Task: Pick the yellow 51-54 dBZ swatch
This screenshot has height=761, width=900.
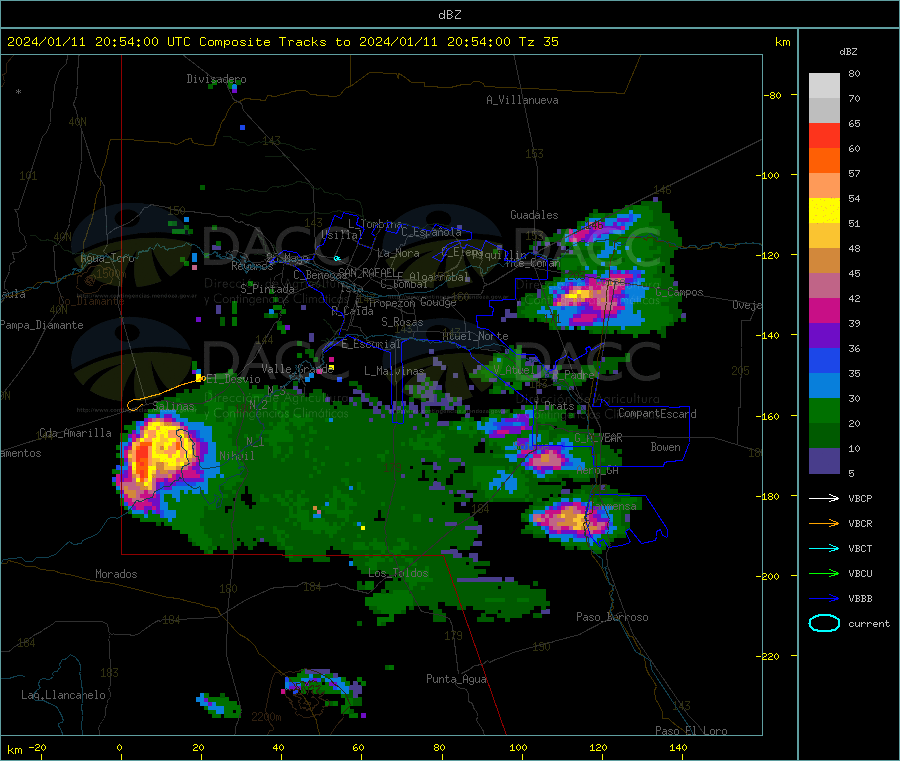Action: pyautogui.click(x=824, y=211)
